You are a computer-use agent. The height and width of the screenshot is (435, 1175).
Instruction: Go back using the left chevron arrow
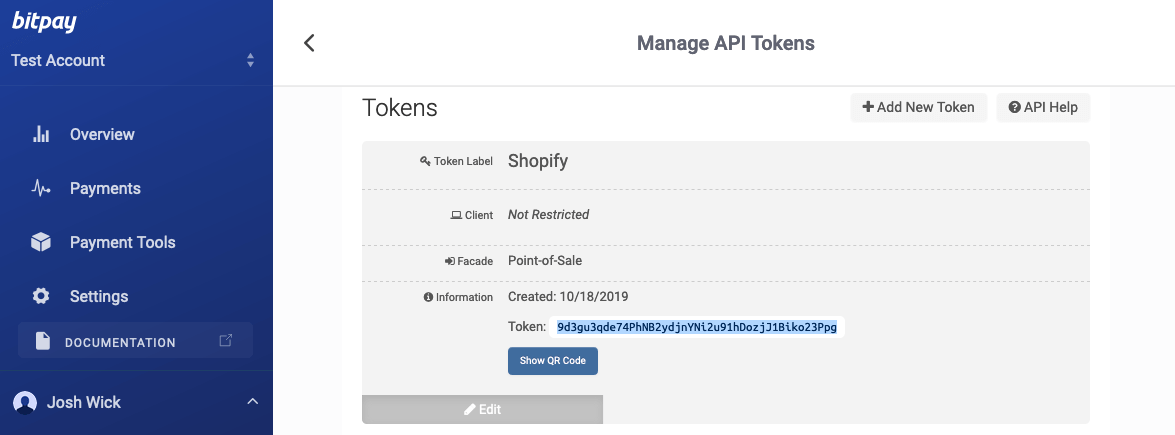click(309, 43)
